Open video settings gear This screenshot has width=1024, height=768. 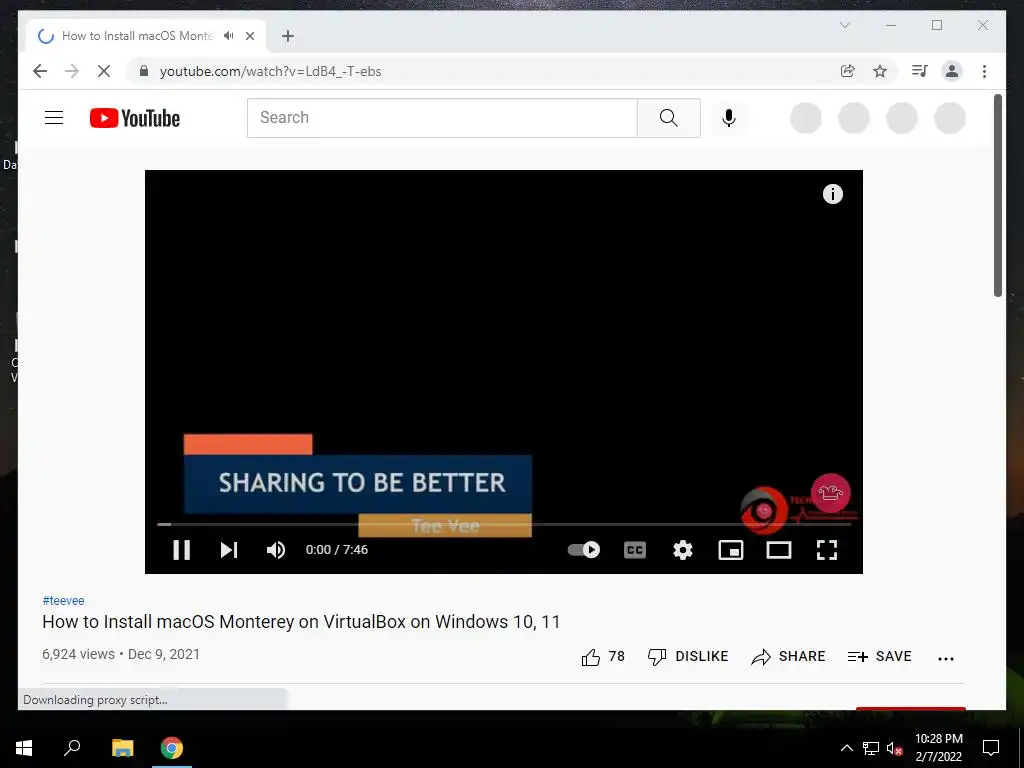point(682,550)
